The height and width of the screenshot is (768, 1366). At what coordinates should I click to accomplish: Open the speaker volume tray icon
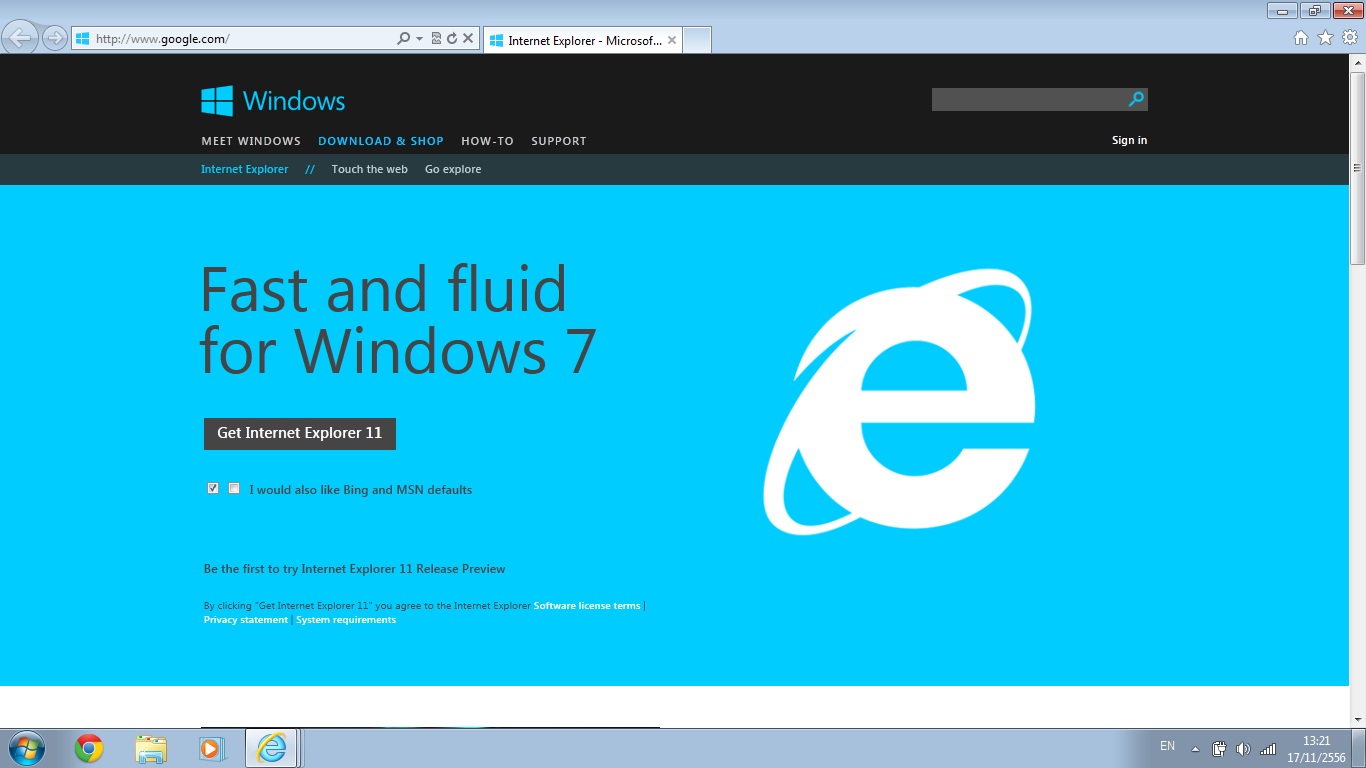click(1243, 749)
